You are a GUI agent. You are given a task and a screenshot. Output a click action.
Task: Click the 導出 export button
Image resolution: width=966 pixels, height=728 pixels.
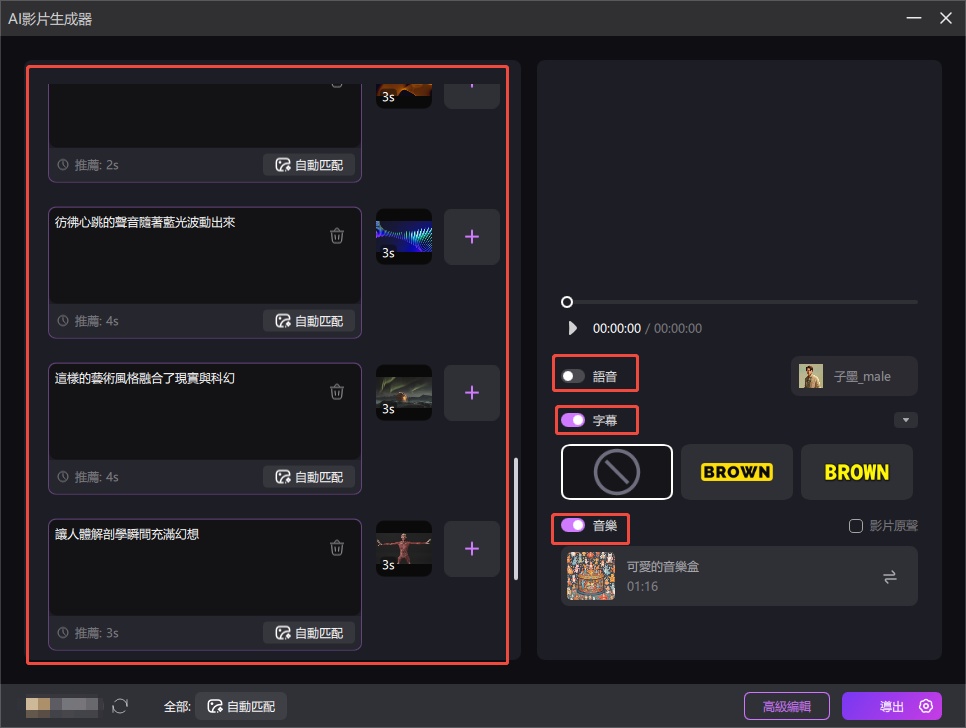point(891,706)
